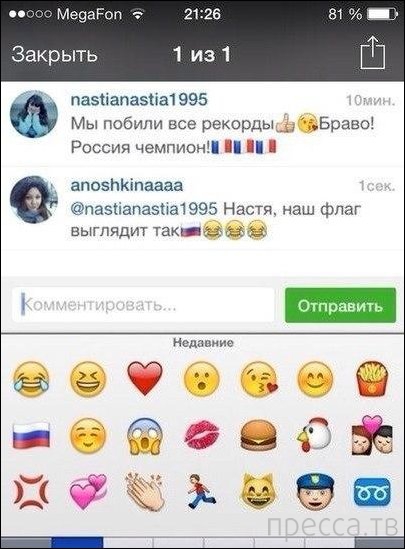Insert the hamburger emoji
The height and width of the screenshot is (549, 405).
[x=258, y=436]
